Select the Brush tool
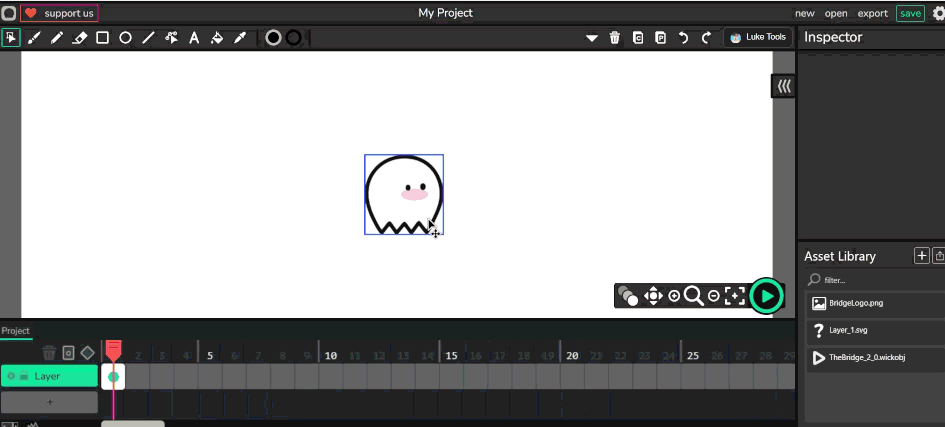 coord(34,38)
